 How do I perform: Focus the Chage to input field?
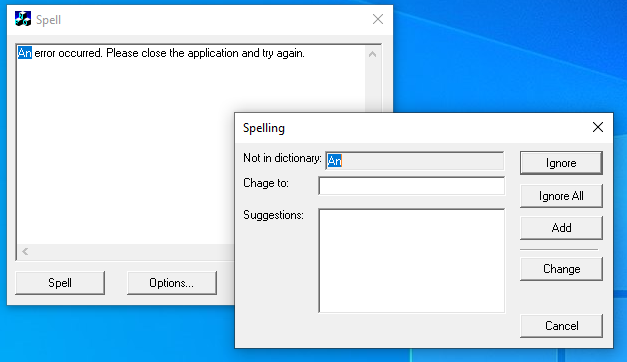point(411,186)
